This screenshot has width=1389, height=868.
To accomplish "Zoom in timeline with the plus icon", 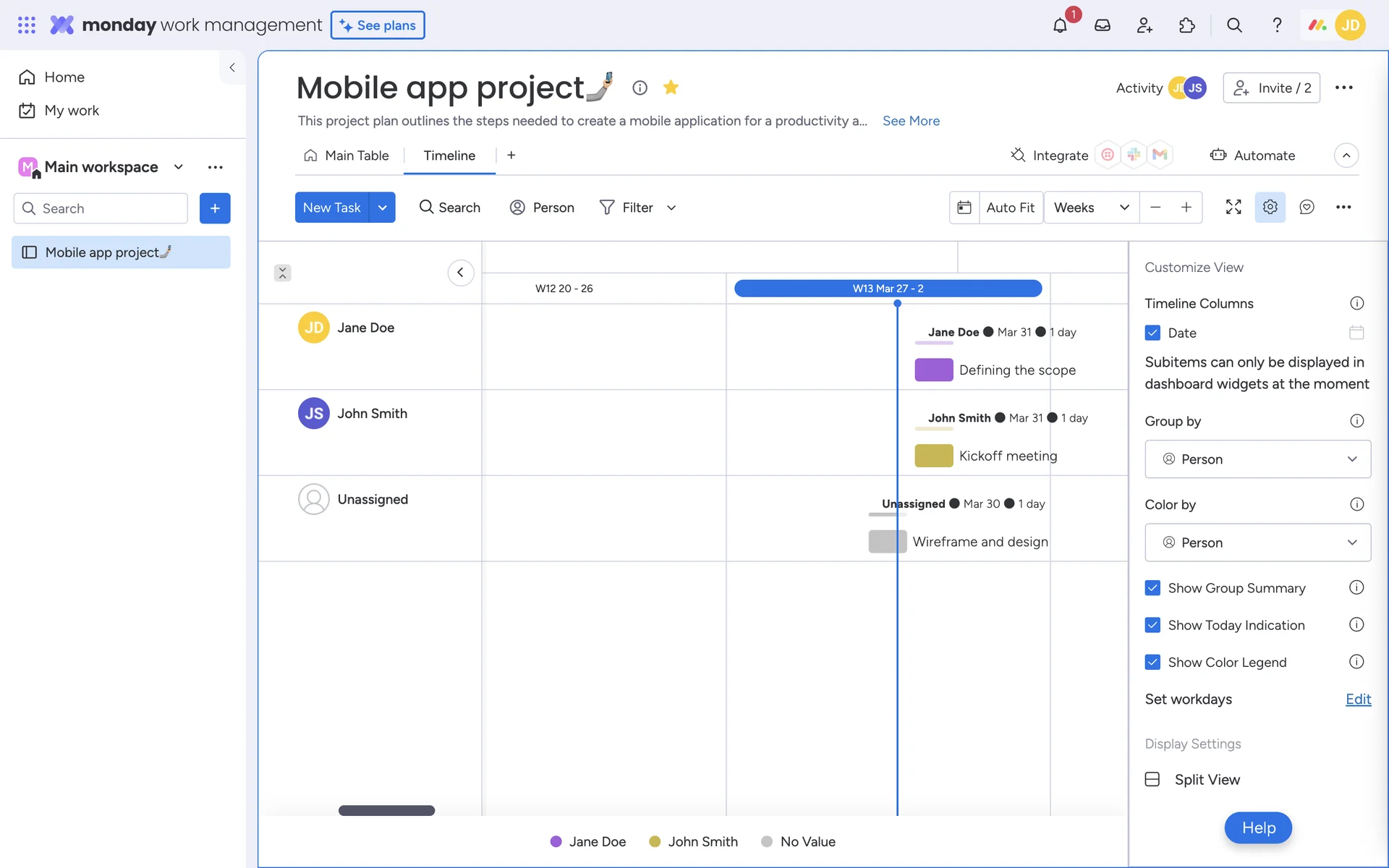I will point(1186,208).
